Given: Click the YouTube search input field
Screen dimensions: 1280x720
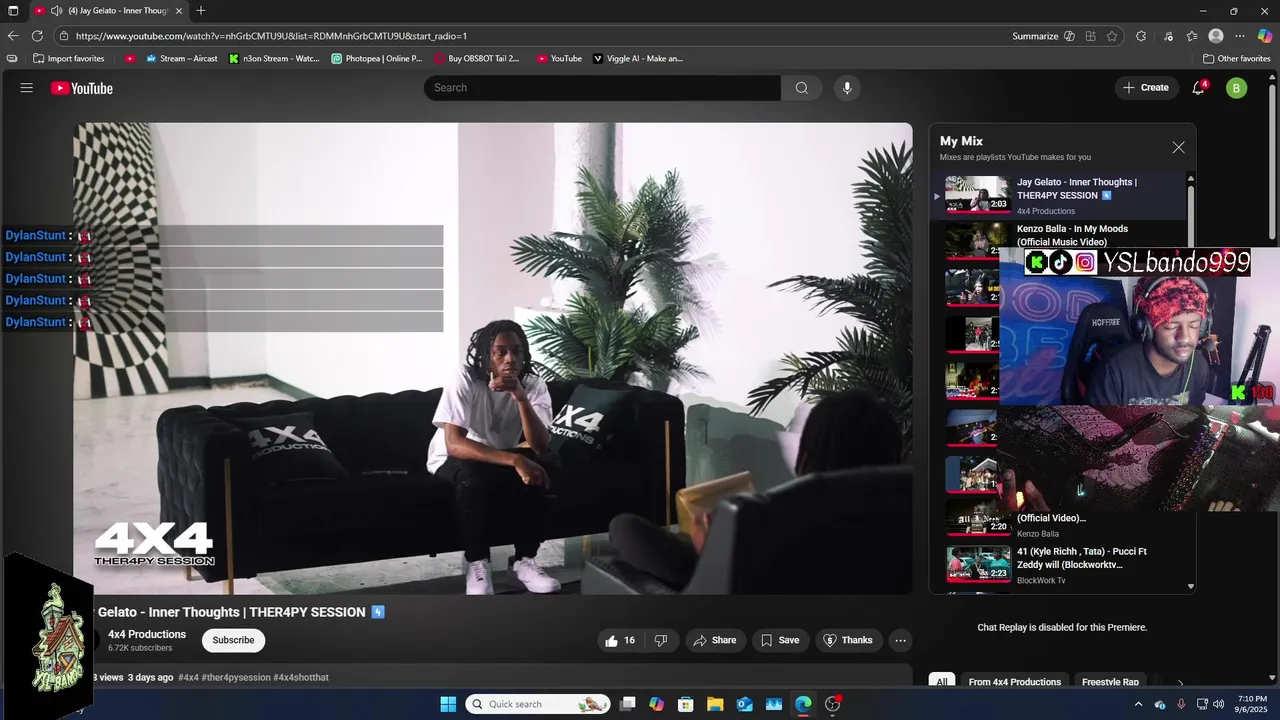Looking at the screenshot, I should [602, 88].
